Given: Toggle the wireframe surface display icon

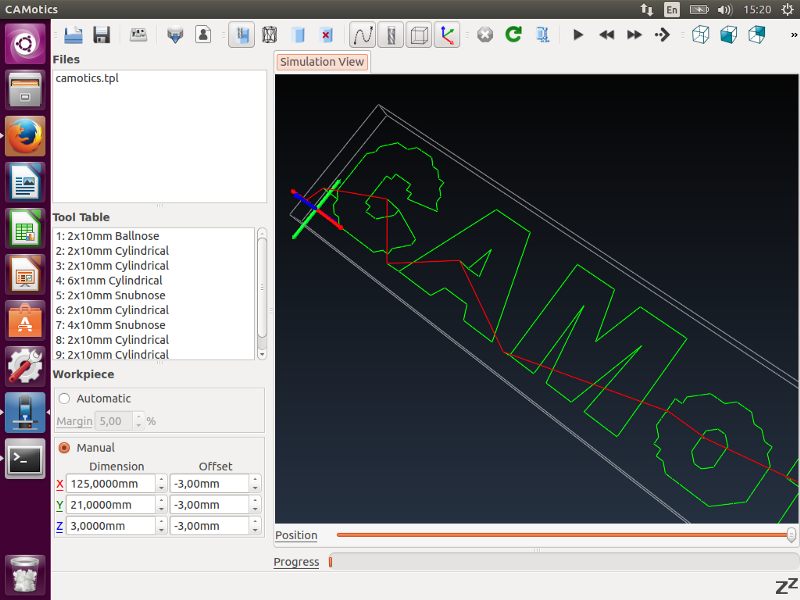Looking at the screenshot, I should coord(269,35).
